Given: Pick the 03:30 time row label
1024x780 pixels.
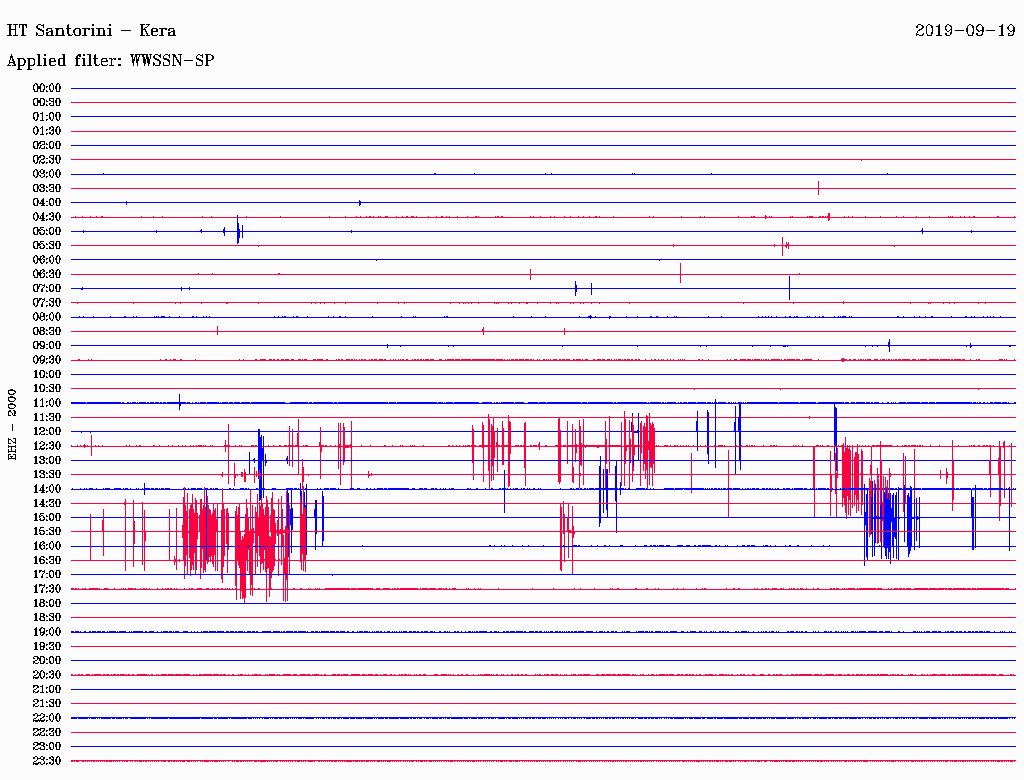Looking at the screenshot, I should pyautogui.click(x=47, y=188).
